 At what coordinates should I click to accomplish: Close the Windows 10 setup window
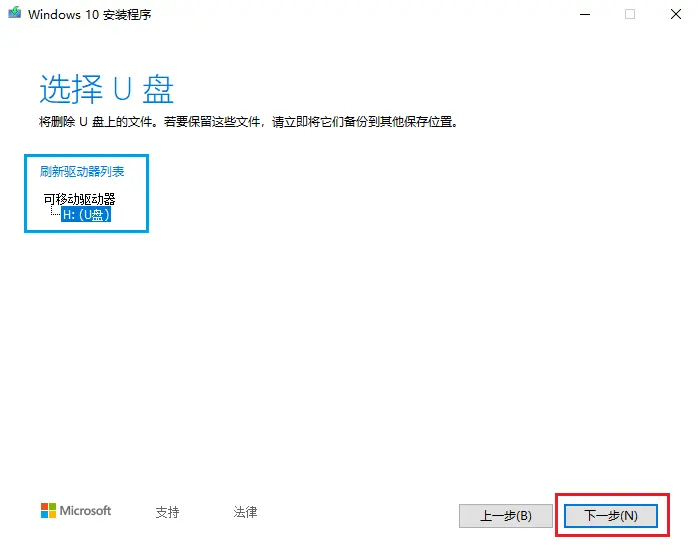(x=675, y=15)
